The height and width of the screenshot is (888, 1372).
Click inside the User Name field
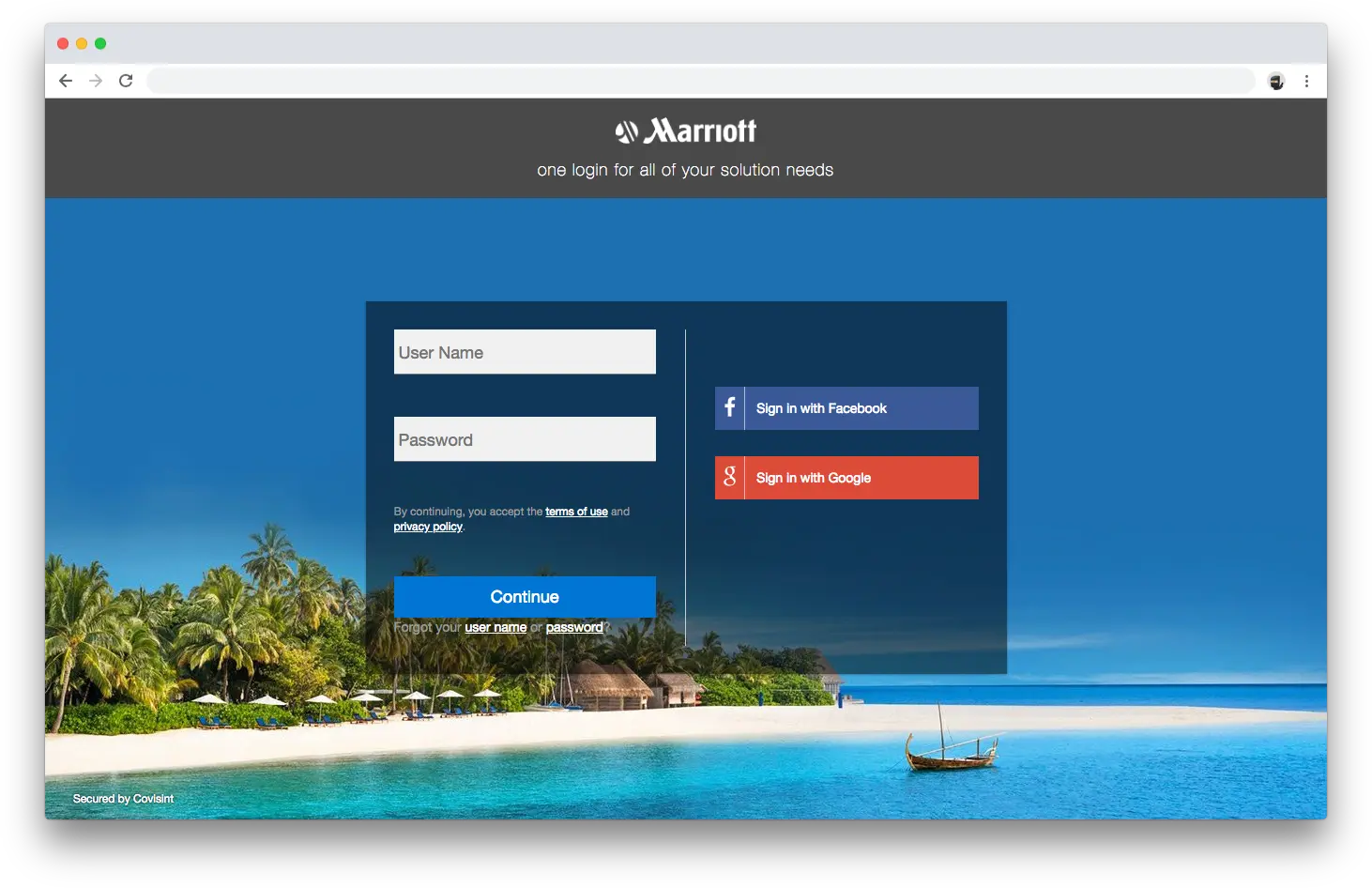525,352
